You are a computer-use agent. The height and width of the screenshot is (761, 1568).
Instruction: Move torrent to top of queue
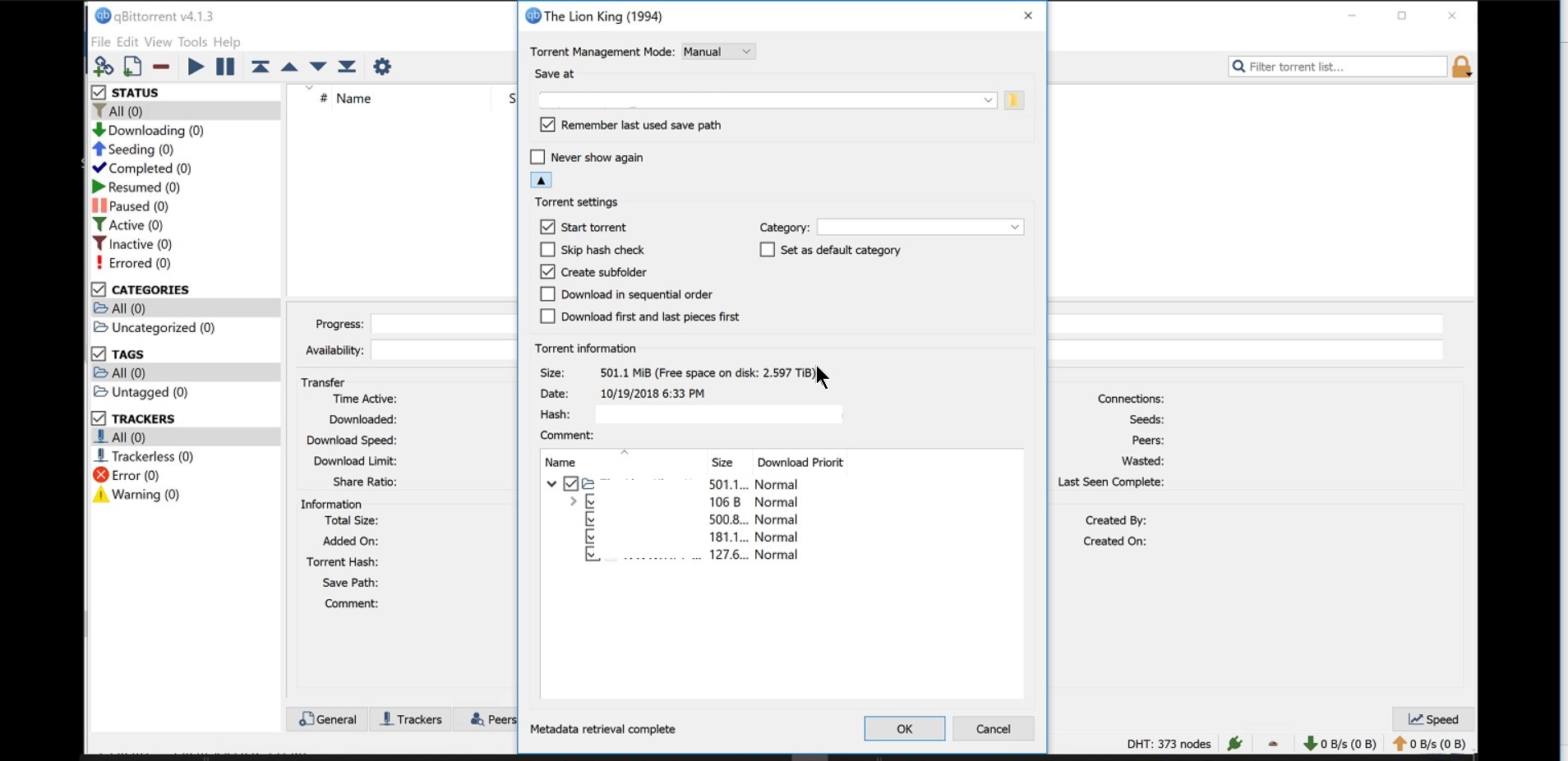[261, 66]
